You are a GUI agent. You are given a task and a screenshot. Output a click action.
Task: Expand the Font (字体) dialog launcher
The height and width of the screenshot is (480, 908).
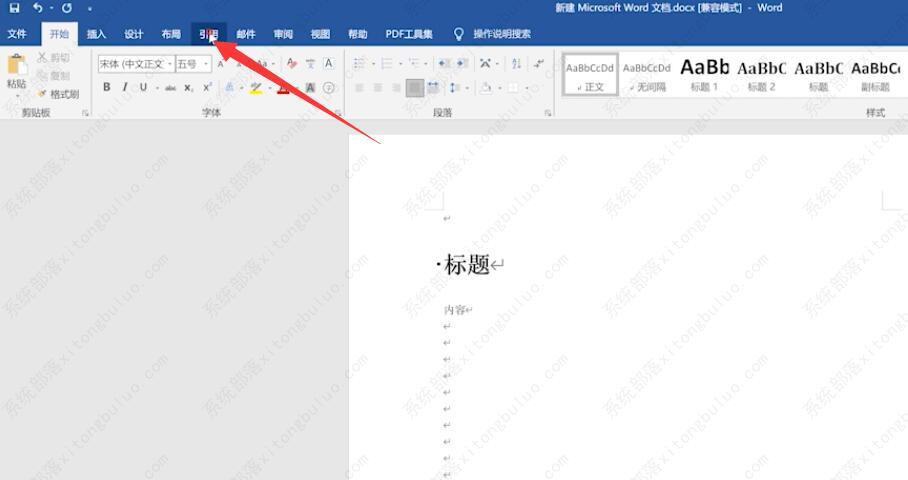(x=335, y=113)
